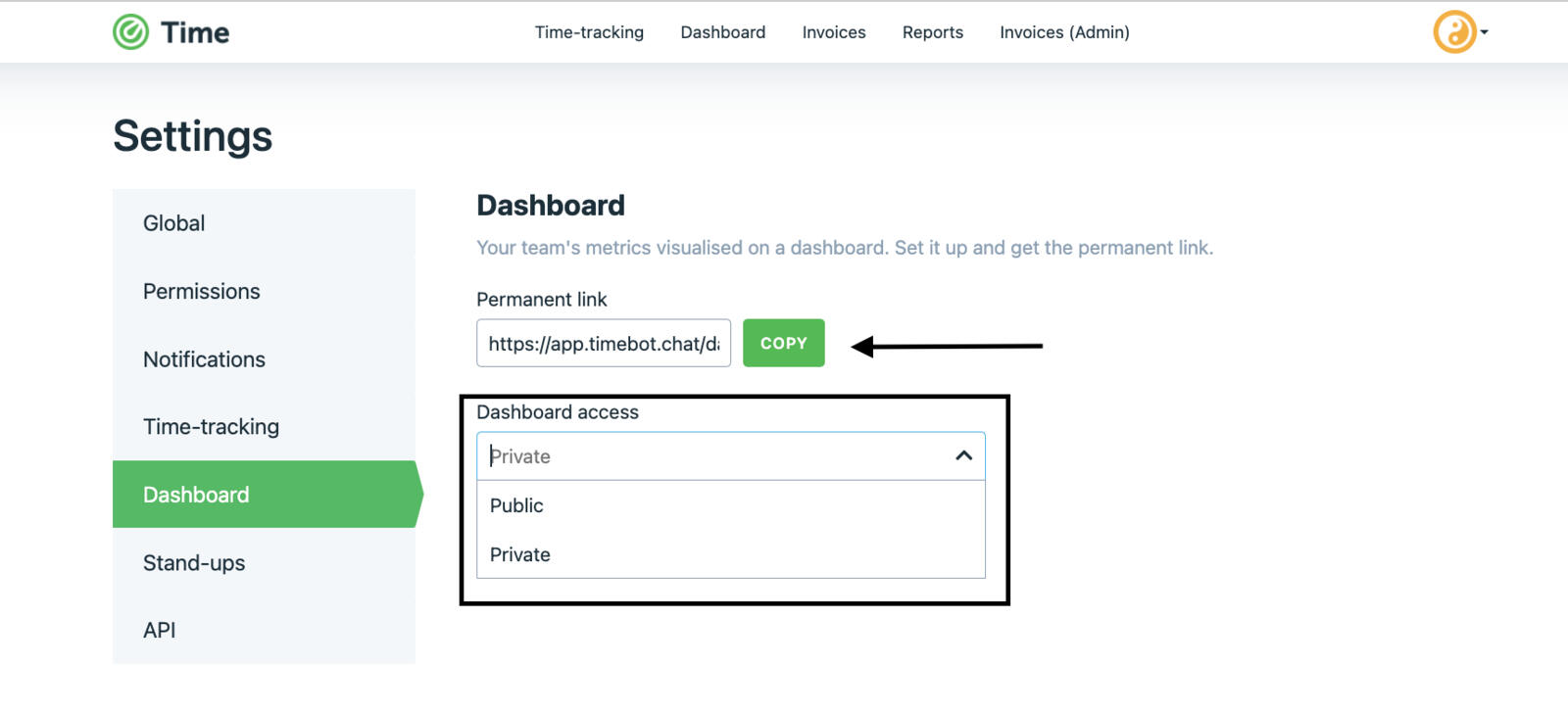This screenshot has width=1568, height=714.
Task: Expand the caret beside the avatar
Action: pos(1484,32)
